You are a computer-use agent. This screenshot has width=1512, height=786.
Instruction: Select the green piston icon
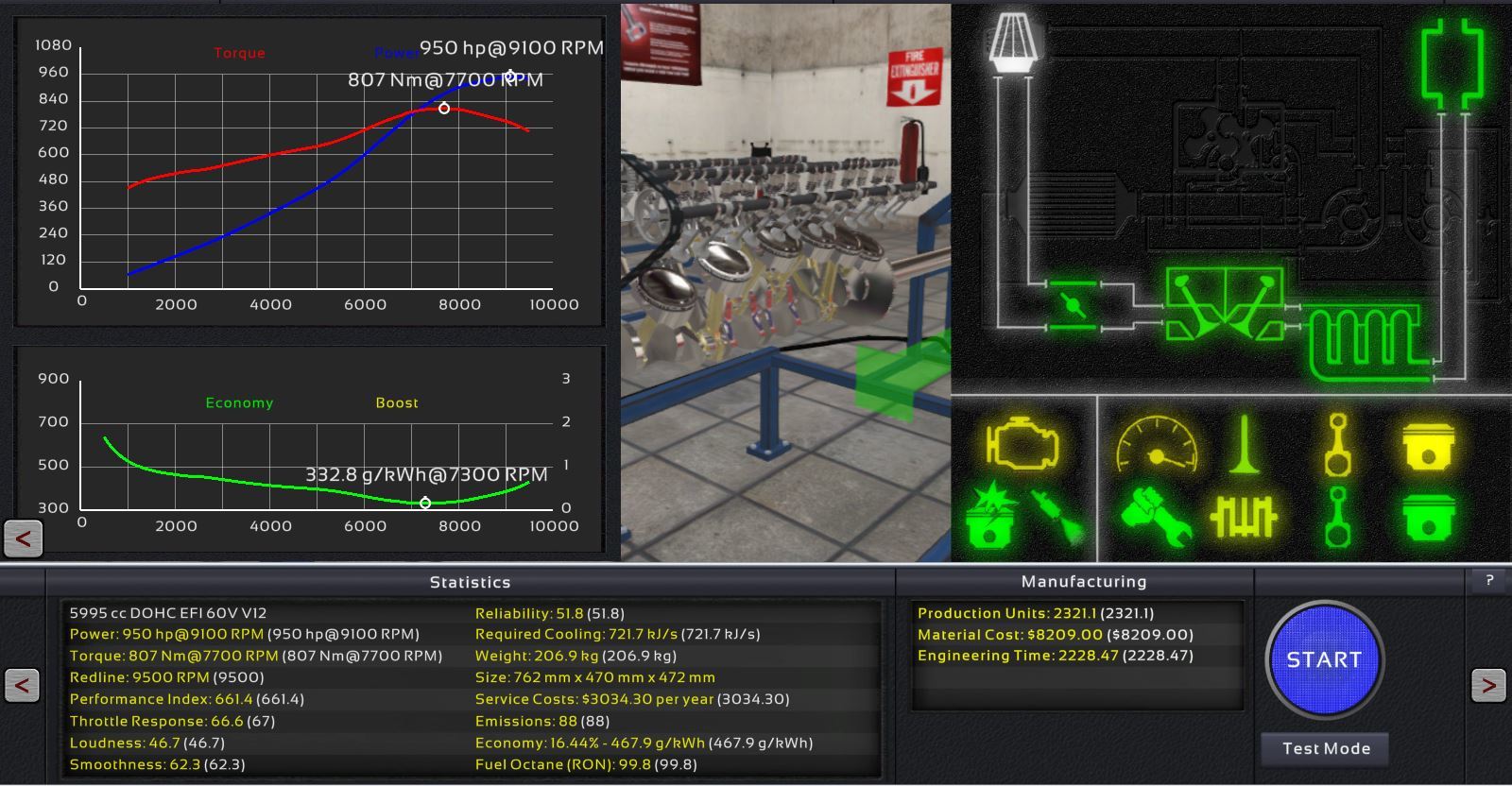coord(1428,517)
